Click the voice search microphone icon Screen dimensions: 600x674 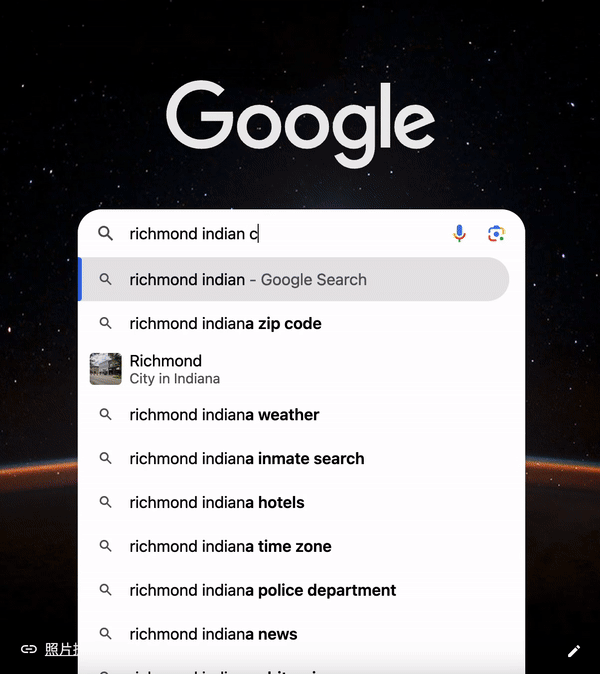click(459, 233)
